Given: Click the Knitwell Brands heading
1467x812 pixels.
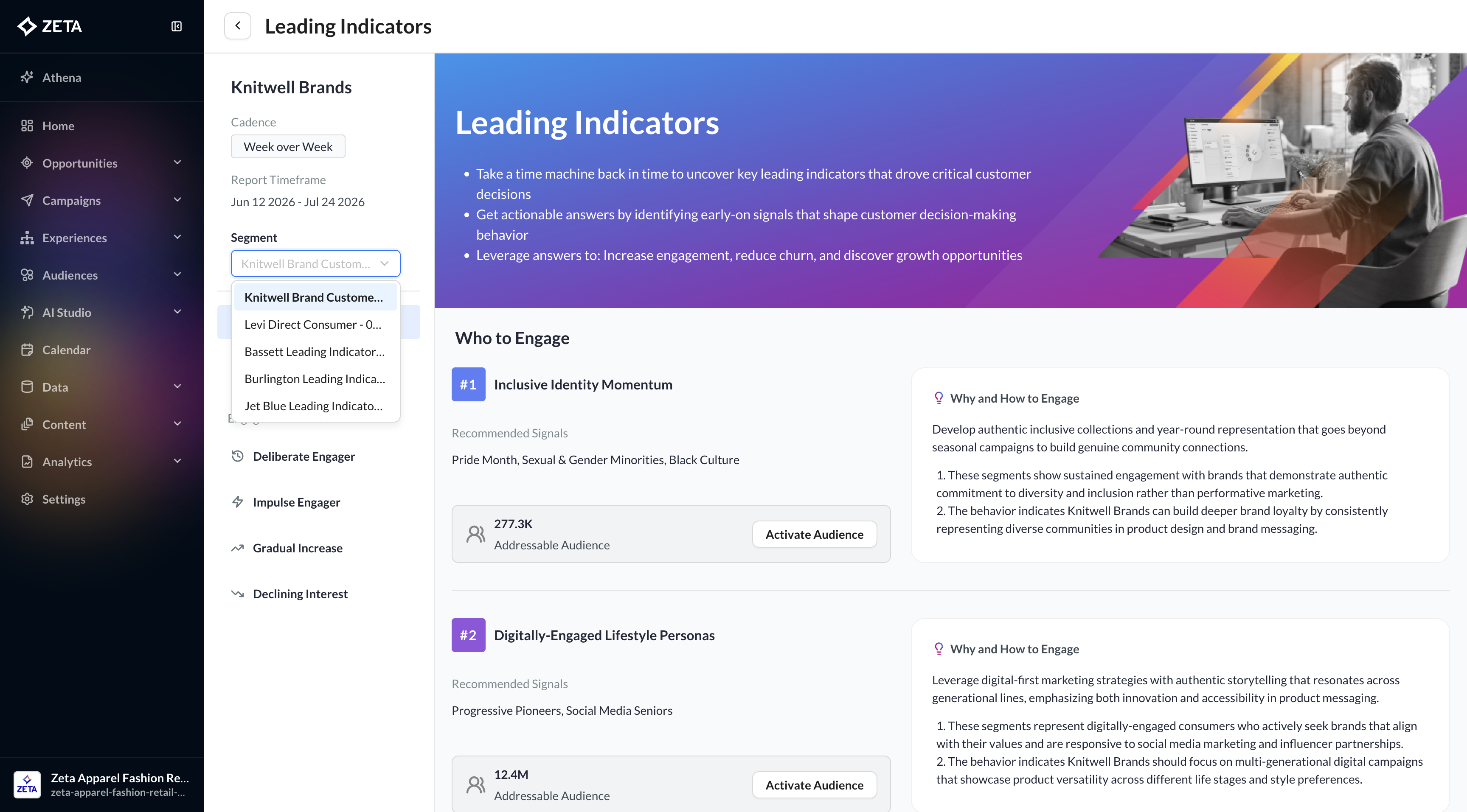Looking at the screenshot, I should tap(291, 87).
